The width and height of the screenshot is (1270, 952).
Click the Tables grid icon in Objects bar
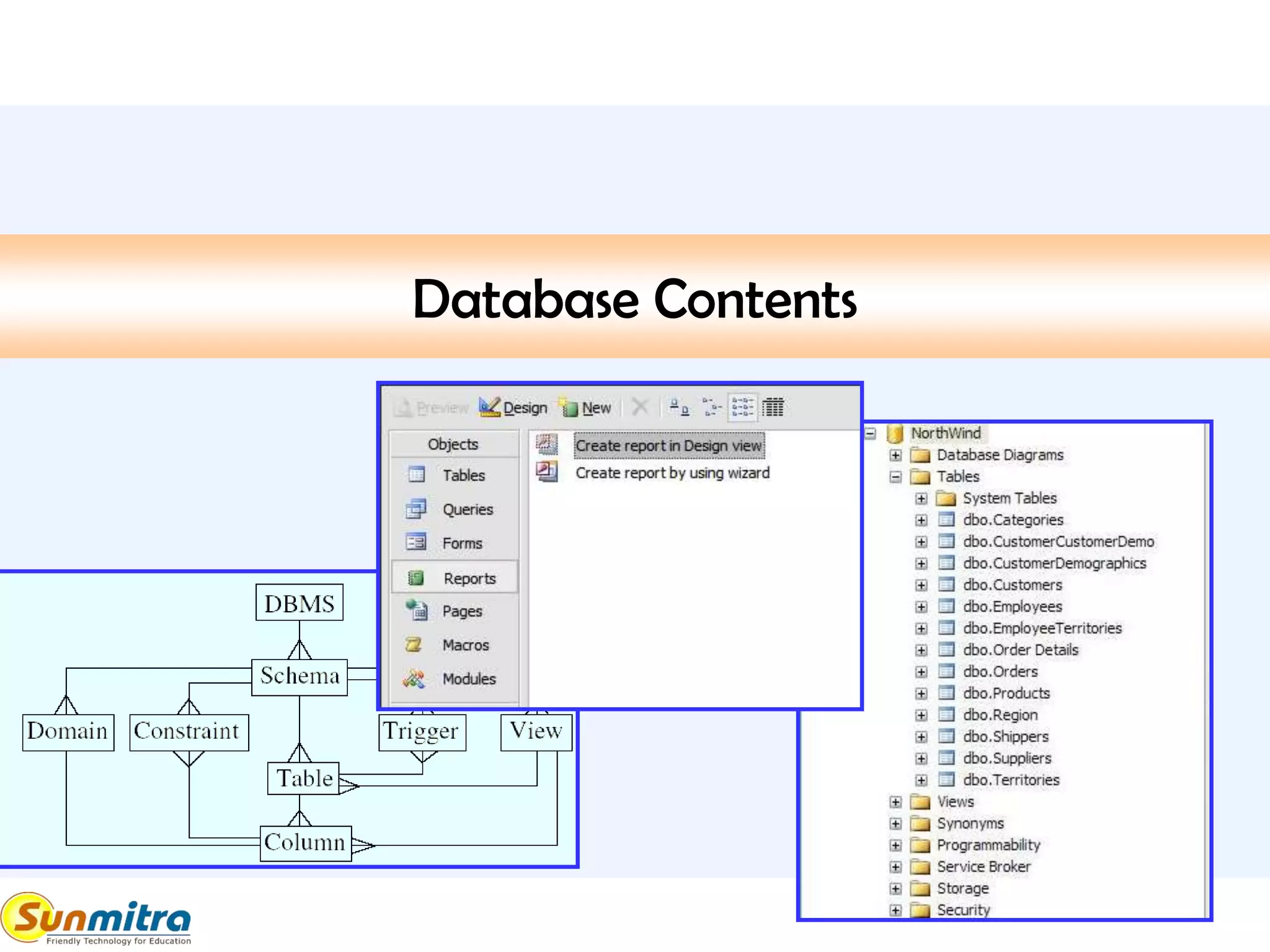(416, 474)
